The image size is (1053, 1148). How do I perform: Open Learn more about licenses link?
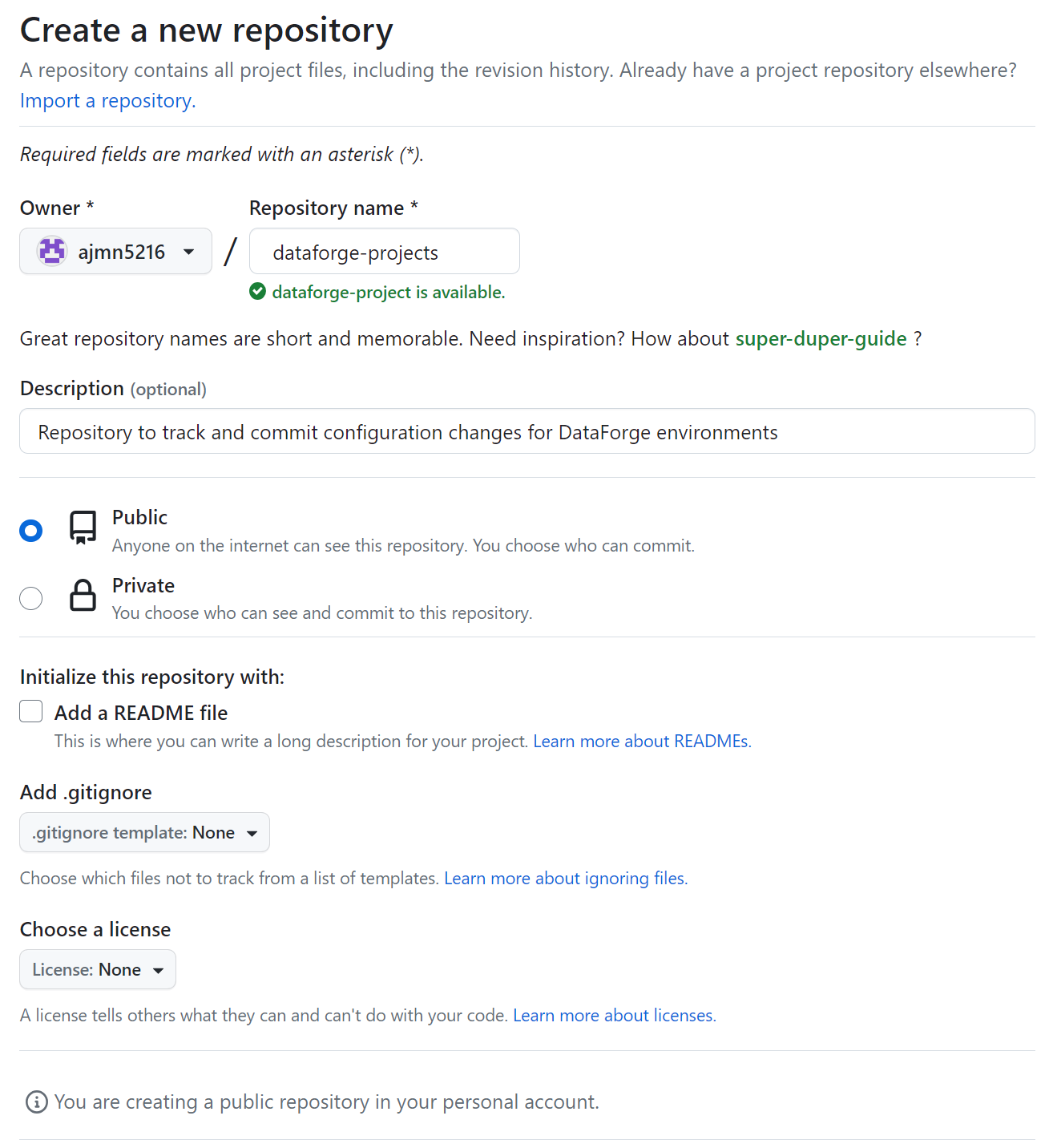tap(615, 1015)
